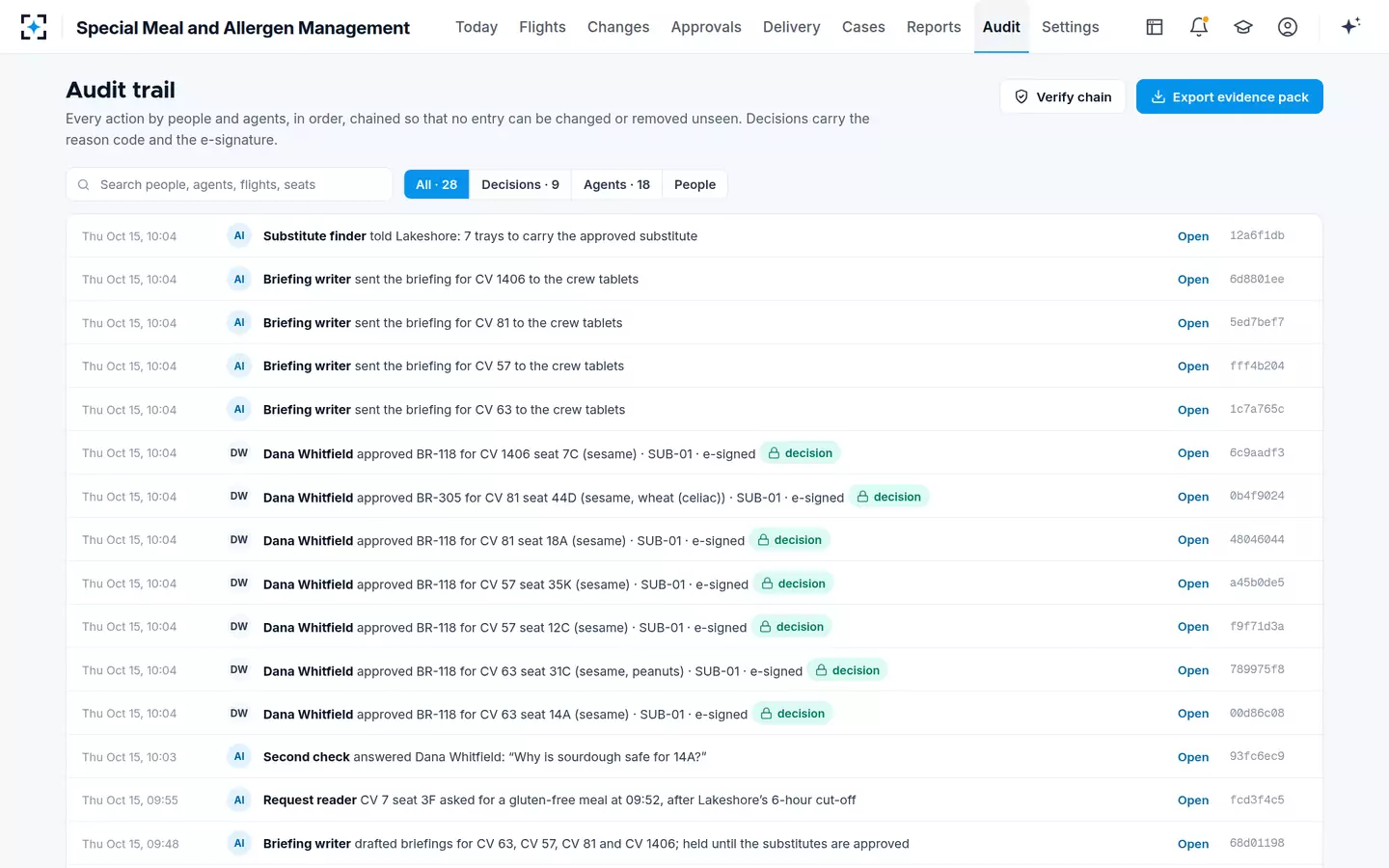1389x868 pixels.
Task: Open the user account icon
Action: pyautogui.click(x=1288, y=27)
